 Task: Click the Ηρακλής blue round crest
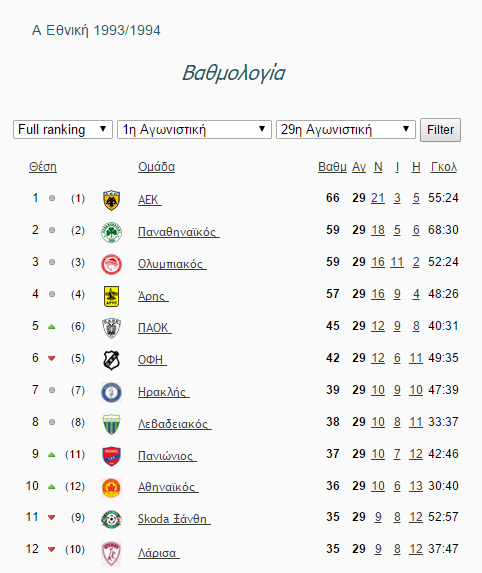click(111, 392)
